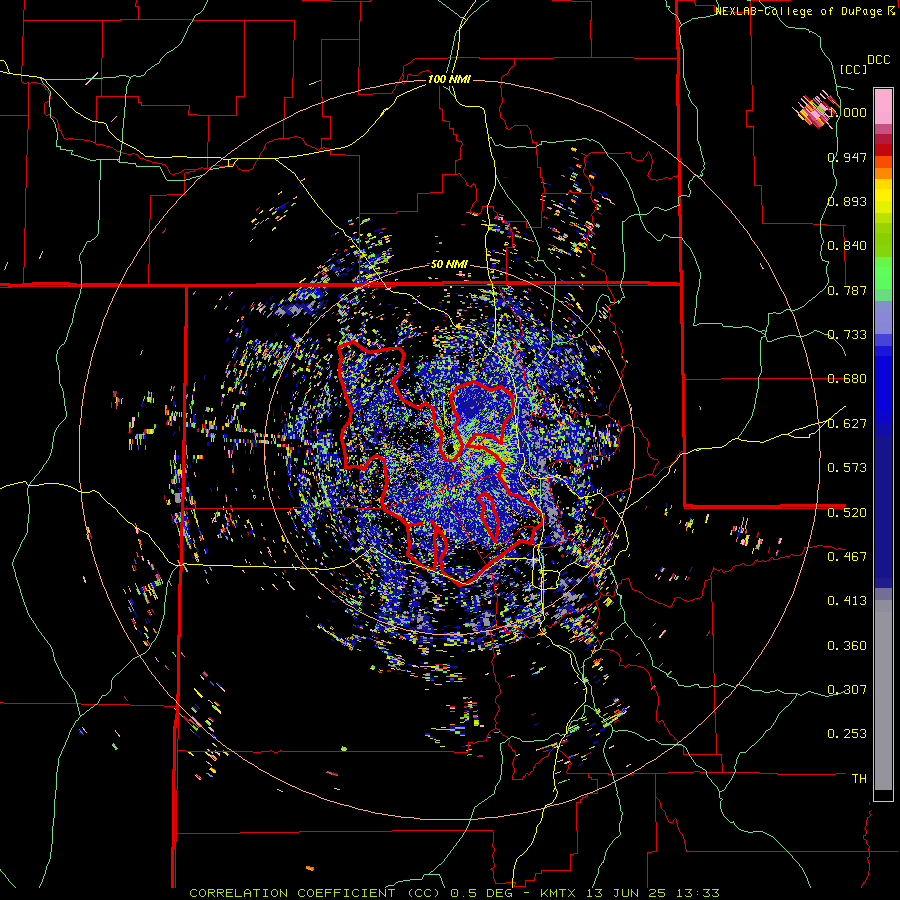The height and width of the screenshot is (900, 900).
Task: Click the 0.947 legend value
Action: point(847,157)
